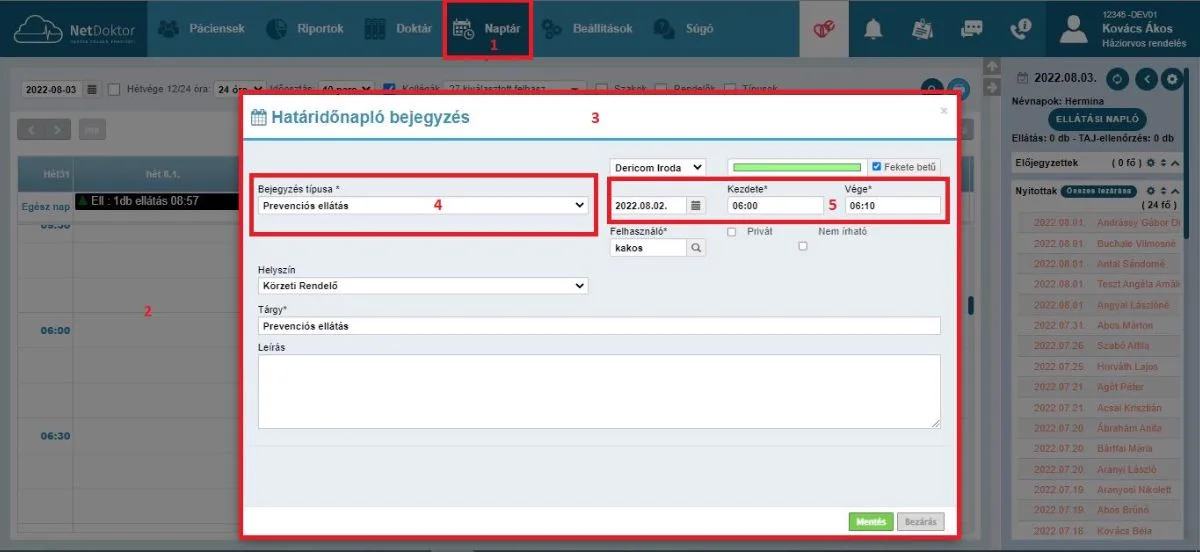This screenshot has height=552, width=1200.
Task: Open the Riportok menu
Action: [x=305, y=29]
